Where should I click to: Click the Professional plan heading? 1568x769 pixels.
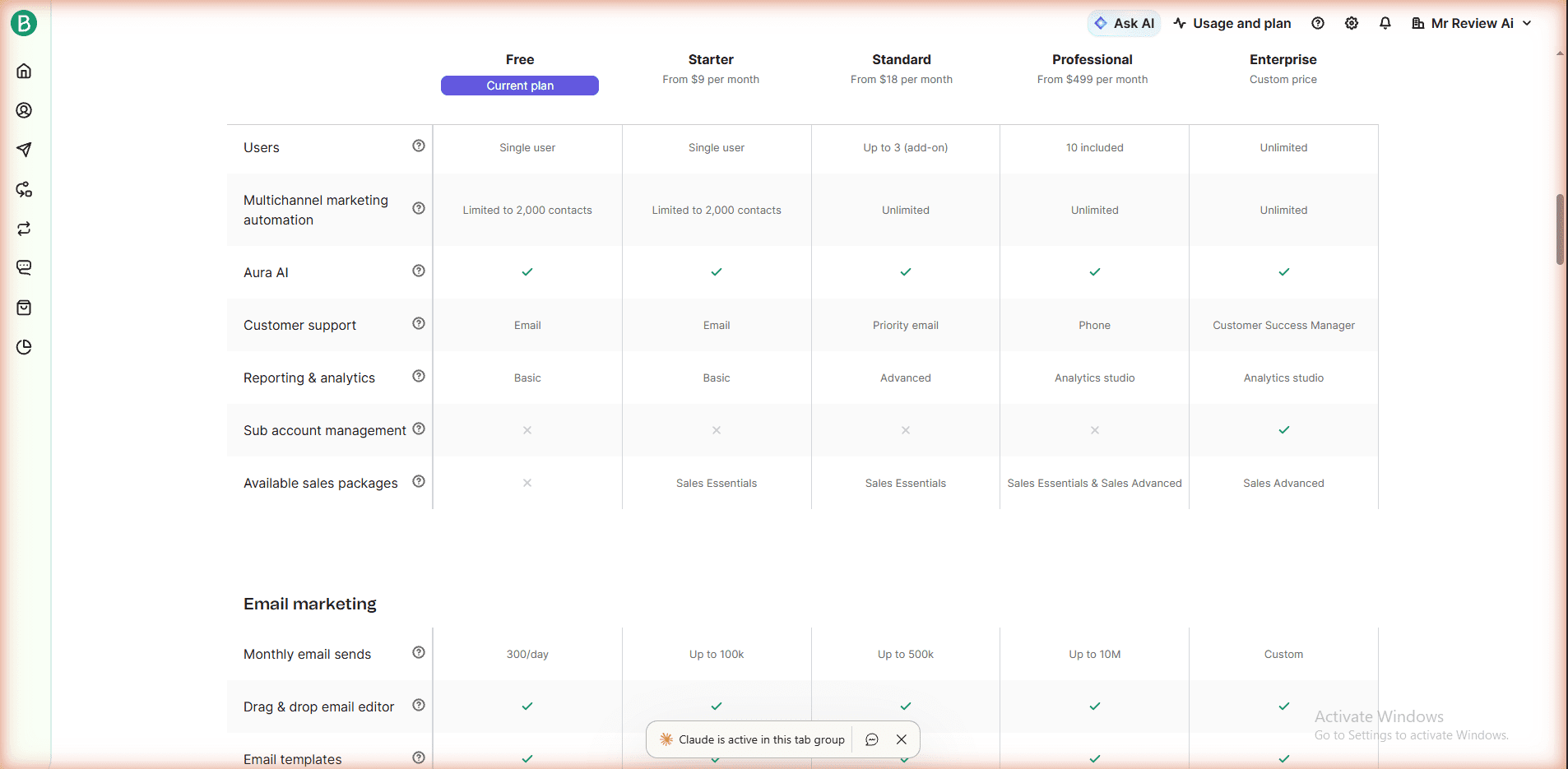1092,59
